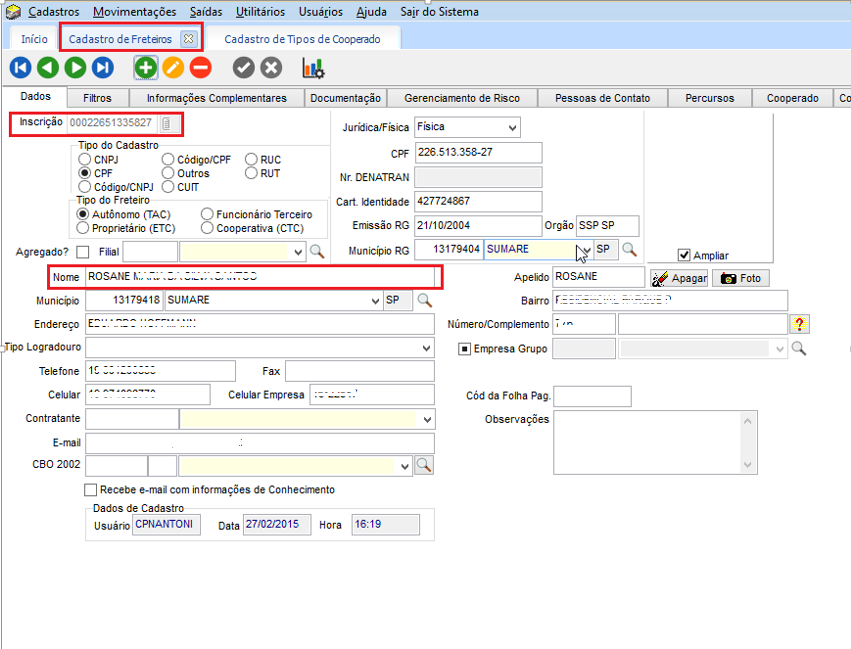Click Foto camera button
This screenshot has width=851, height=649.
[x=741, y=278]
